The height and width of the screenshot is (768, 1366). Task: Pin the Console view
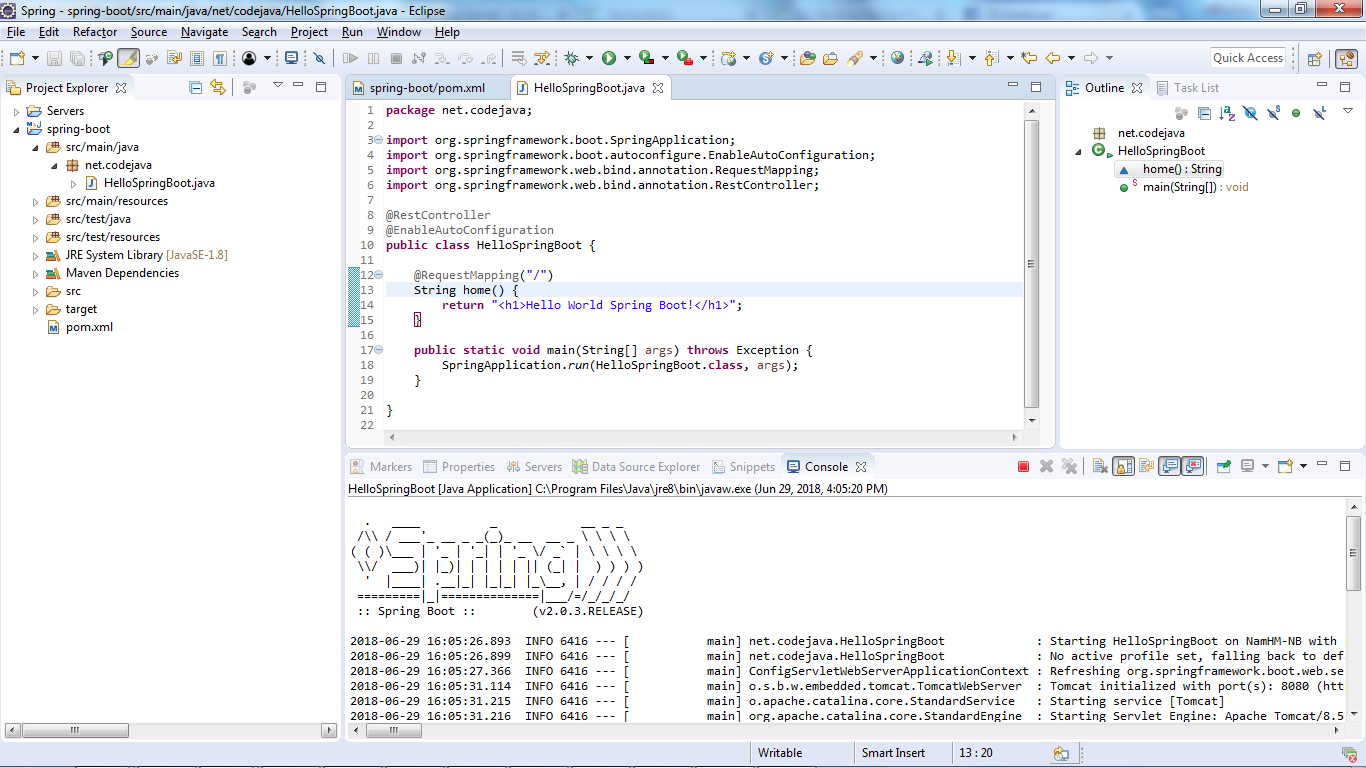(x=1223, y=466)
